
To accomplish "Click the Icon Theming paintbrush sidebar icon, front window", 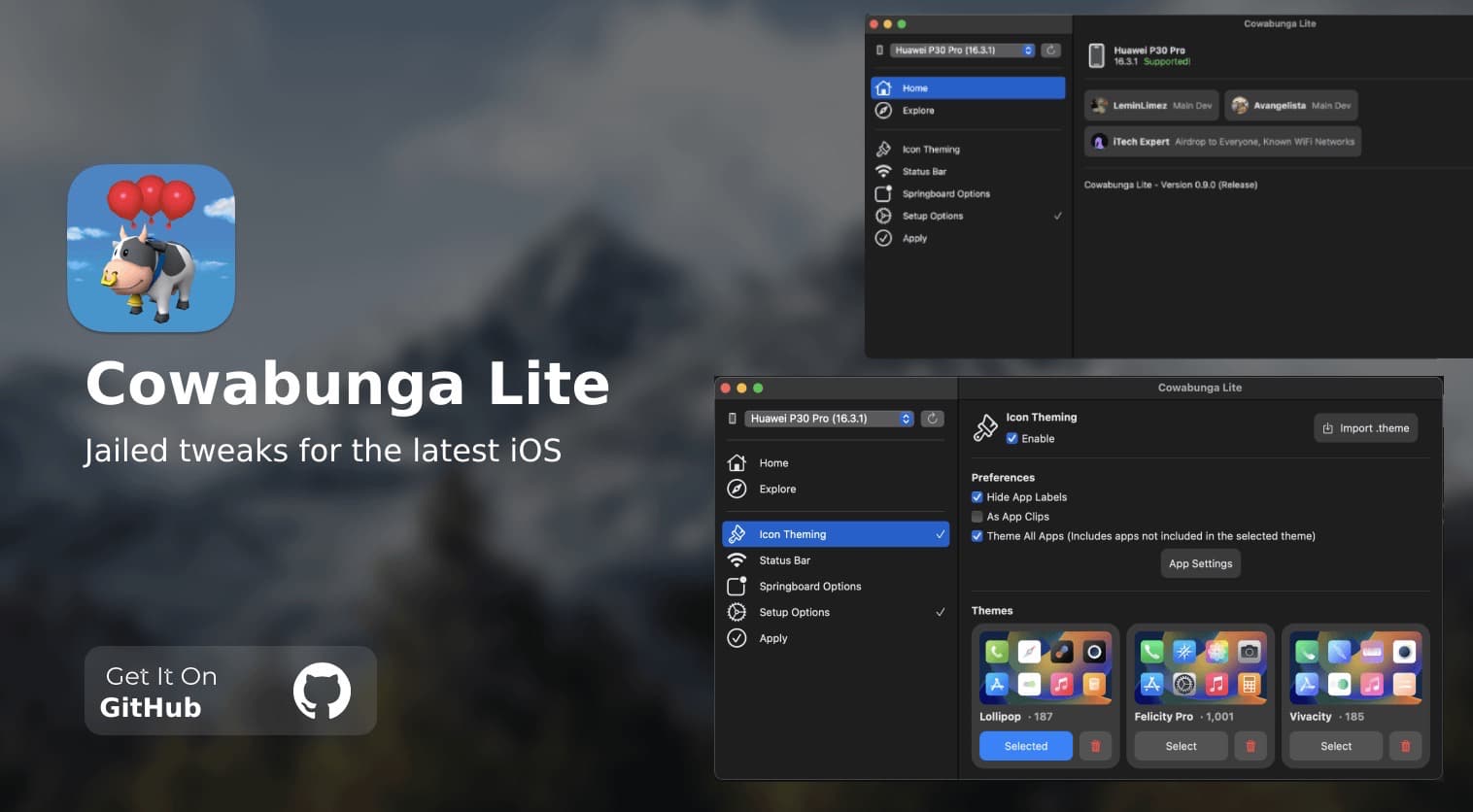I will pyautogui.click(x=737, y=534).
